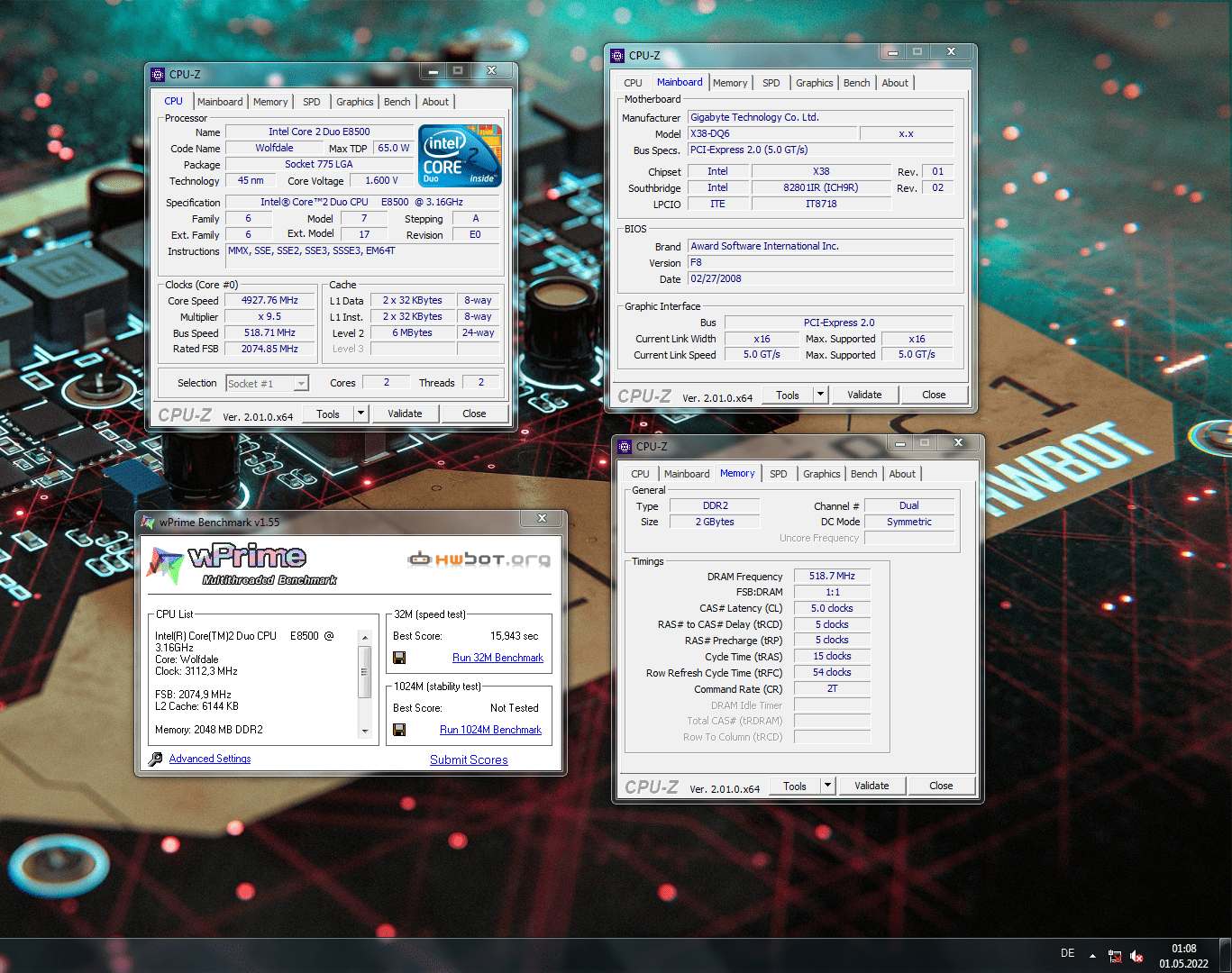The height and width of the screenshot is (973, 1232).
Task: Click the BIOS date 02/27/2008 field
Action: click(x=820, y=278)
